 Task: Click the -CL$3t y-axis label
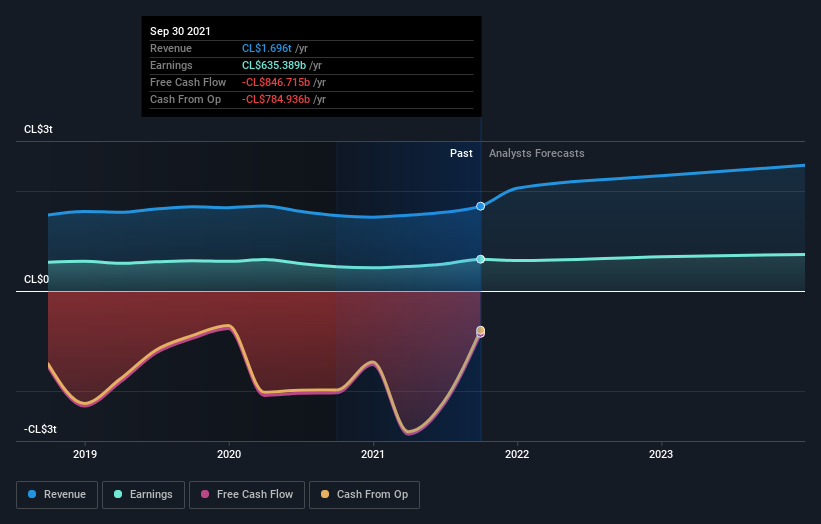coord(40,429)
